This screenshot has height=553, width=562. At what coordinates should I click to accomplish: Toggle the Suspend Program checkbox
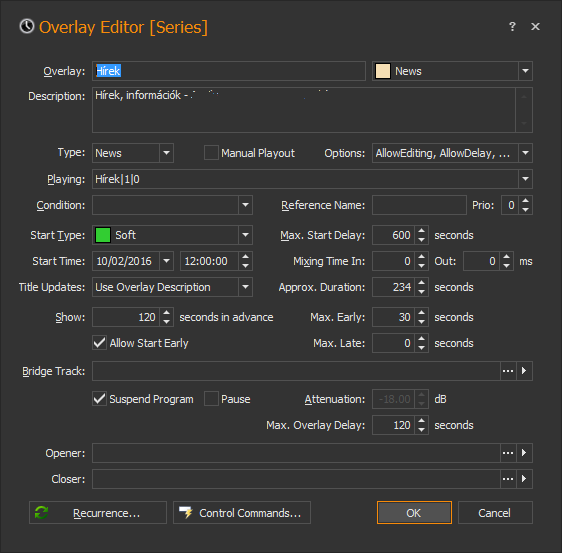99,399
